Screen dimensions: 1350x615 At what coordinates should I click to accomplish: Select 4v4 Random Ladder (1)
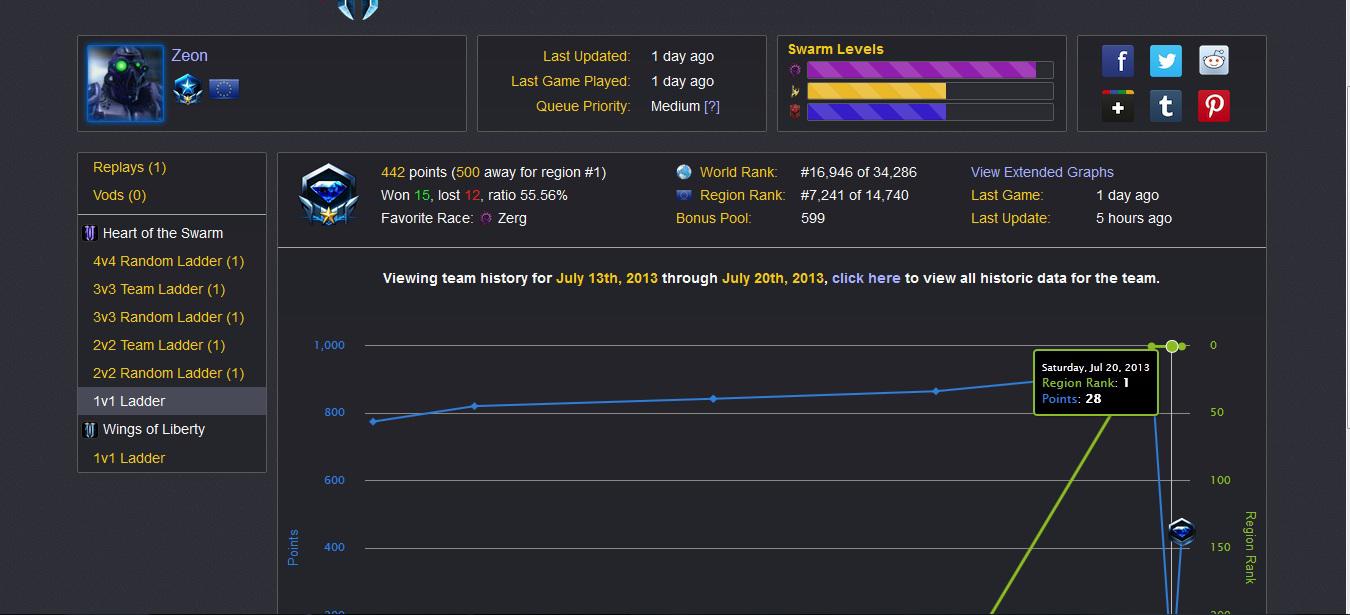tap(169, 261)
